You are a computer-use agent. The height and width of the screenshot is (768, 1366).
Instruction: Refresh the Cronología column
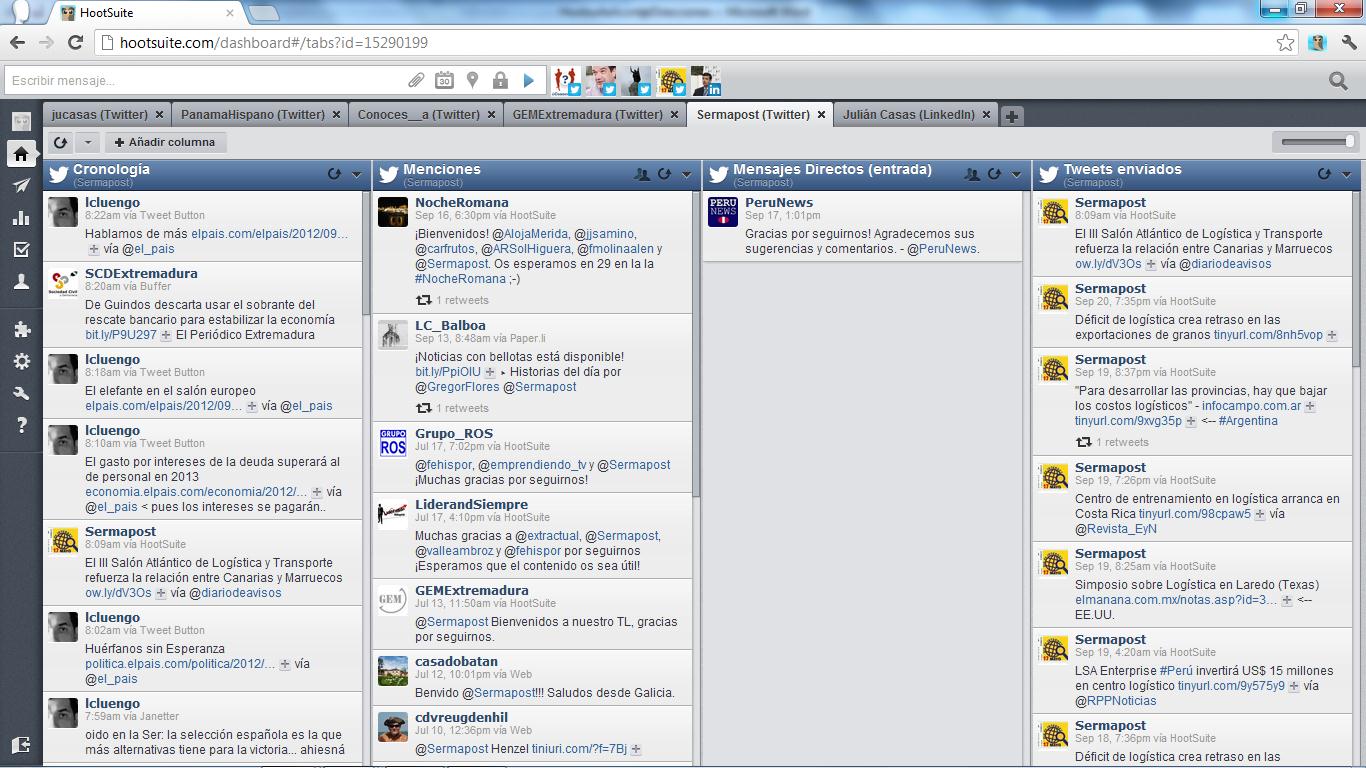335,174
